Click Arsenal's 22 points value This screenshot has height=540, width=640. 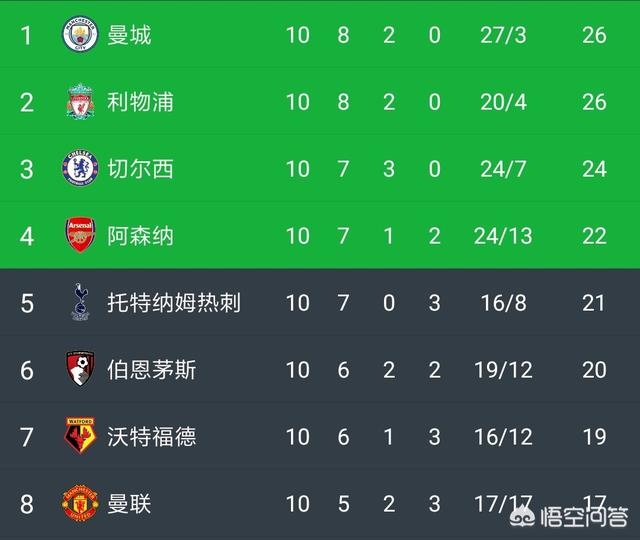[594, 236]
